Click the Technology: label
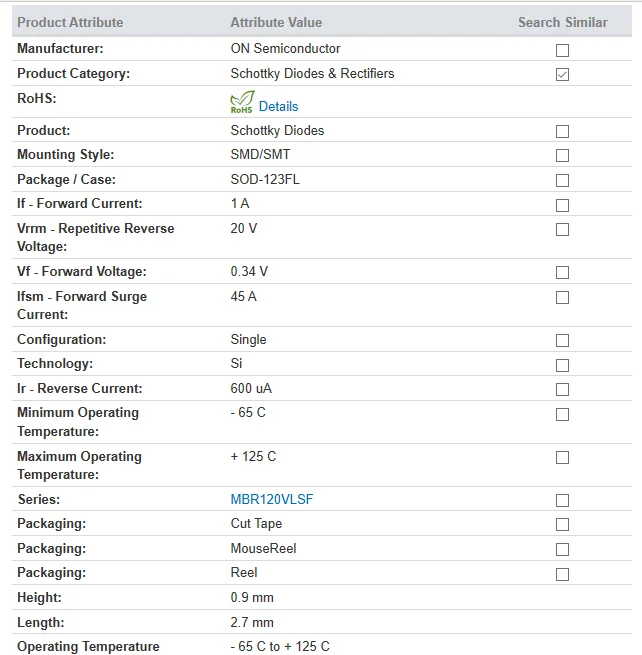 55,363
